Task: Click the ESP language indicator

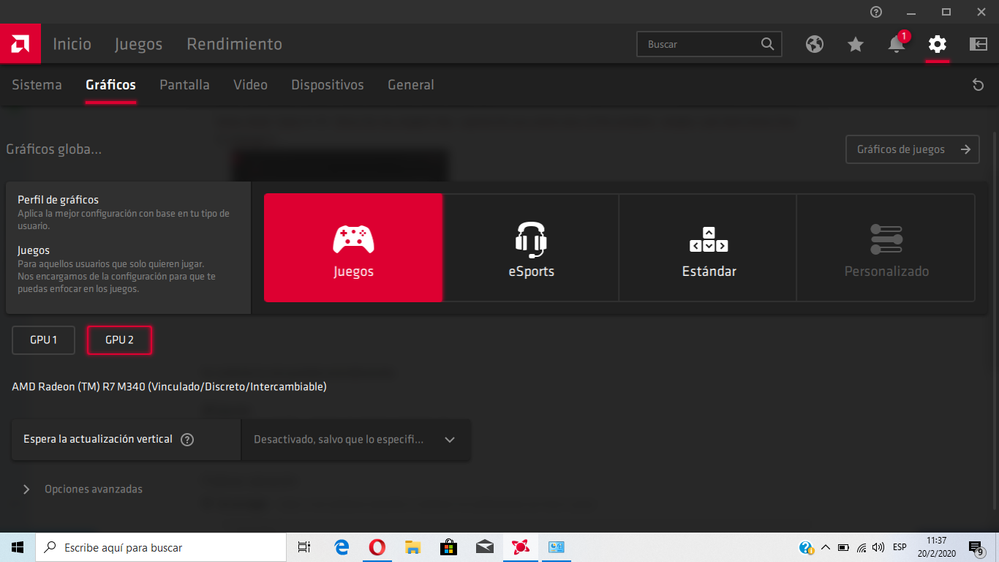Action: (x=900, y=547)
